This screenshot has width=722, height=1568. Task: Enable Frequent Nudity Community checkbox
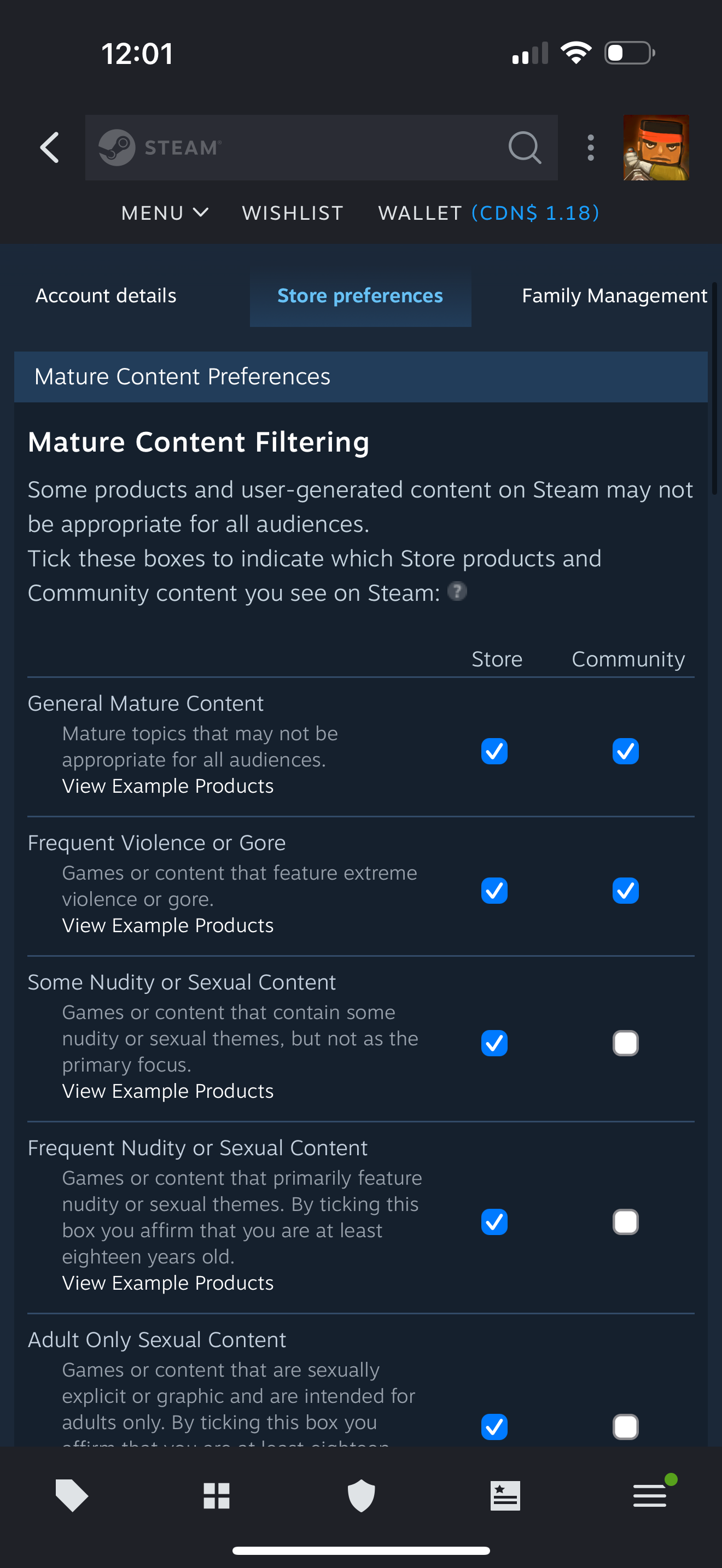tap(625, 1222)
